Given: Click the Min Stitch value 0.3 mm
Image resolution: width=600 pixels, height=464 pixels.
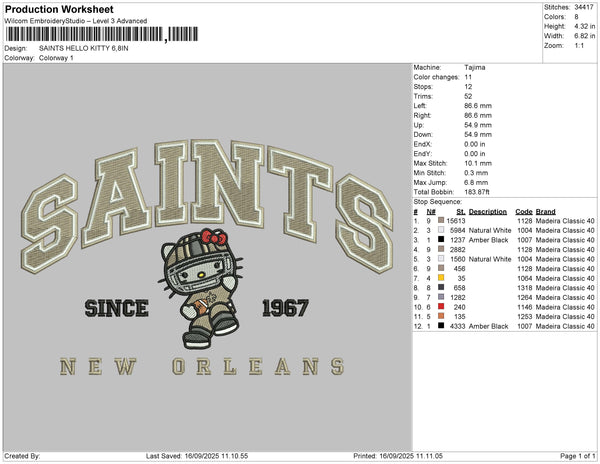Looking at the screenshot, I should pos(476,173).
